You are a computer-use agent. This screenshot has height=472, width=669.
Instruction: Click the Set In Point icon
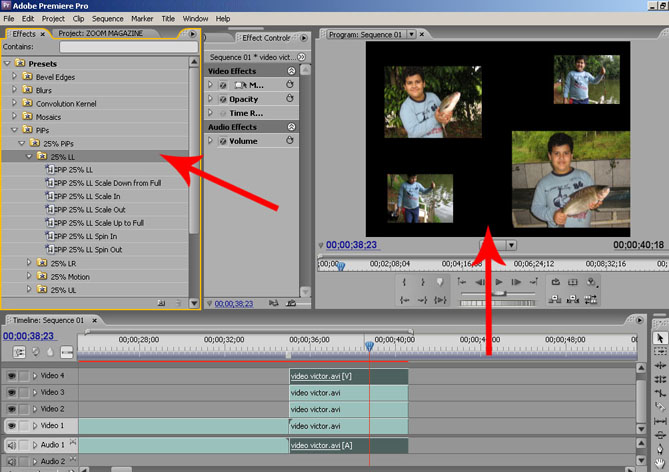tap(404, 282)
